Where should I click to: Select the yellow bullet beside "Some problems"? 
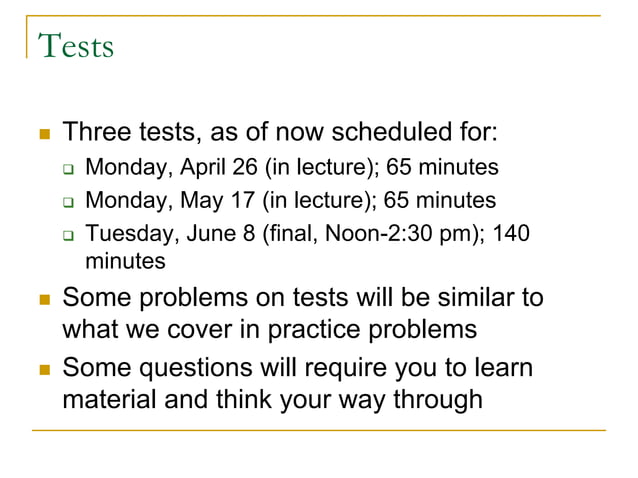tap(45, 299)
